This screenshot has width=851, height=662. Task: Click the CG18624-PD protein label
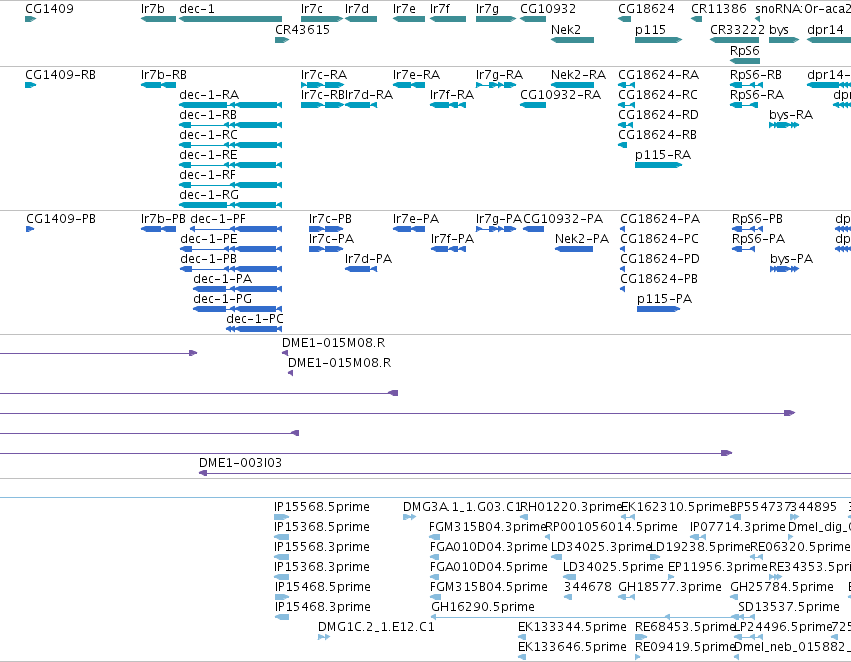point(660,259)
